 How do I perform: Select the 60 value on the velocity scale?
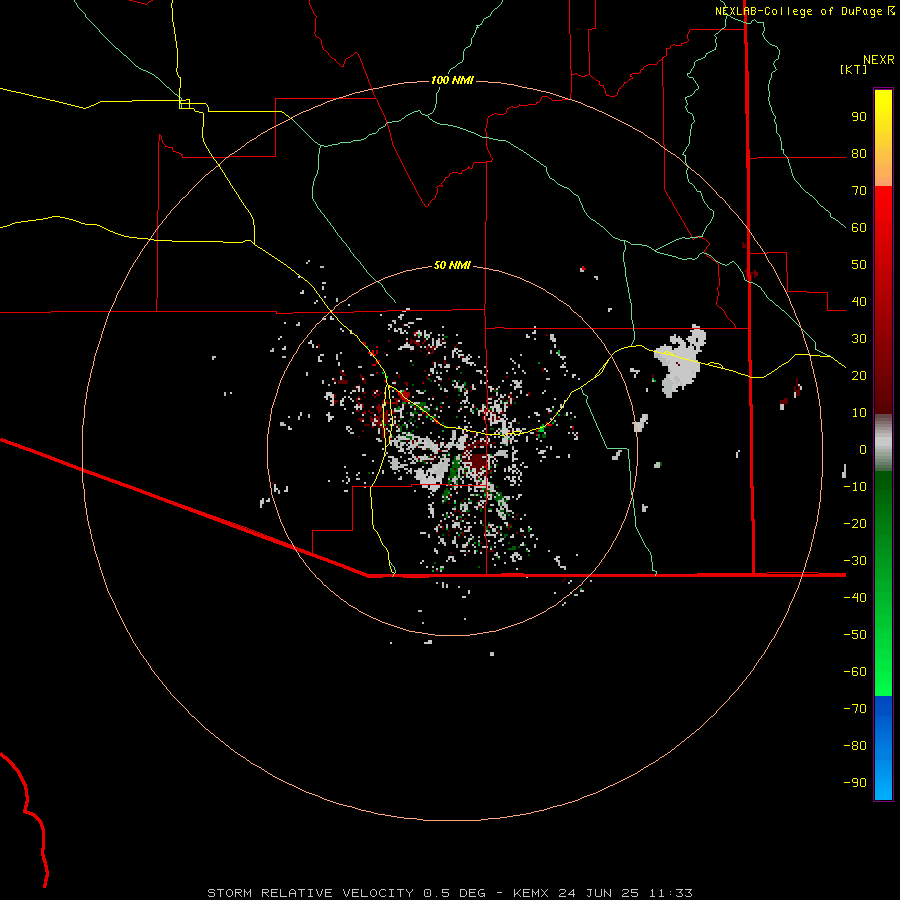(859, 228)
